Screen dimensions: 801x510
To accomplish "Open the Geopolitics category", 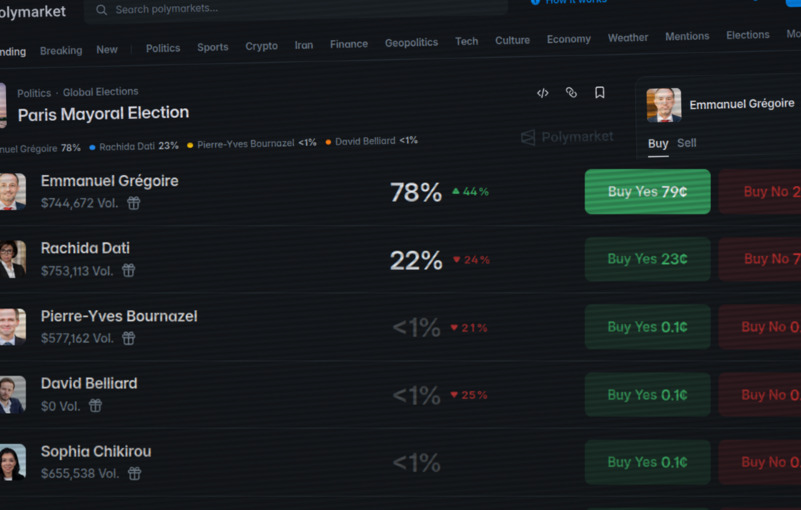I will pos(411,43).
